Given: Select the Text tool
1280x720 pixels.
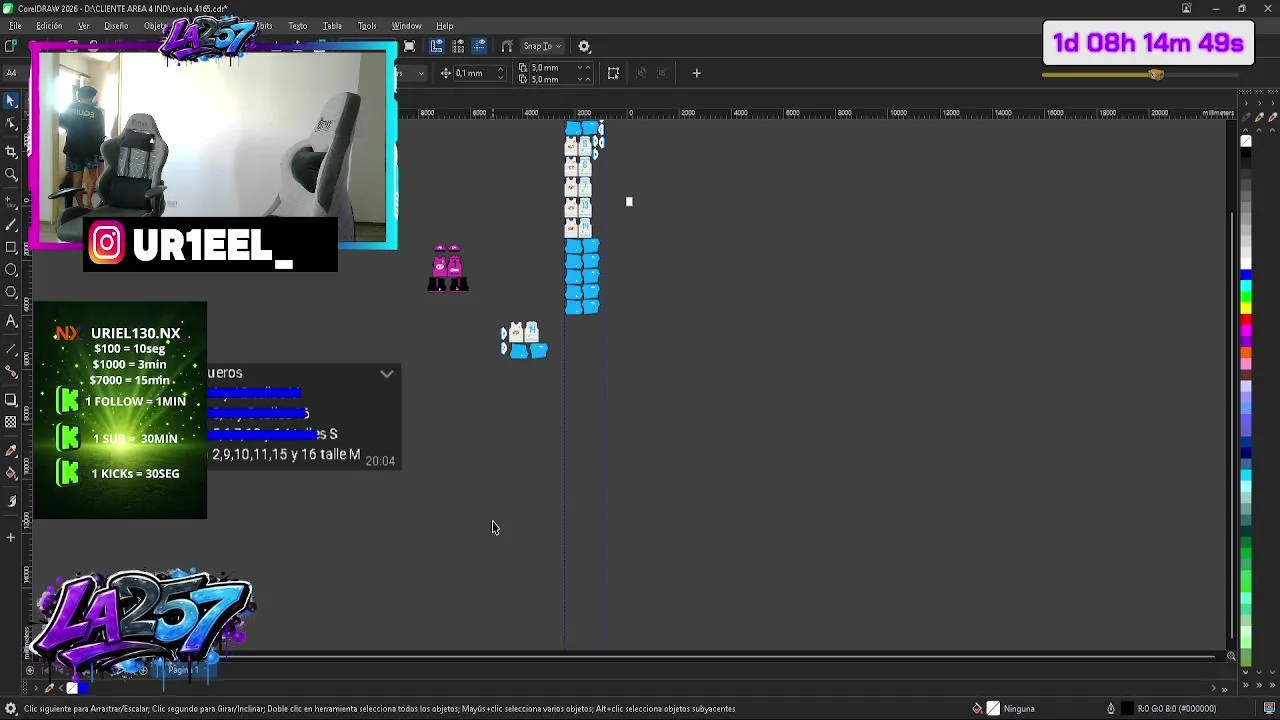Looking at the screenshot, I should pyautogui.click(x=11, y=321).
